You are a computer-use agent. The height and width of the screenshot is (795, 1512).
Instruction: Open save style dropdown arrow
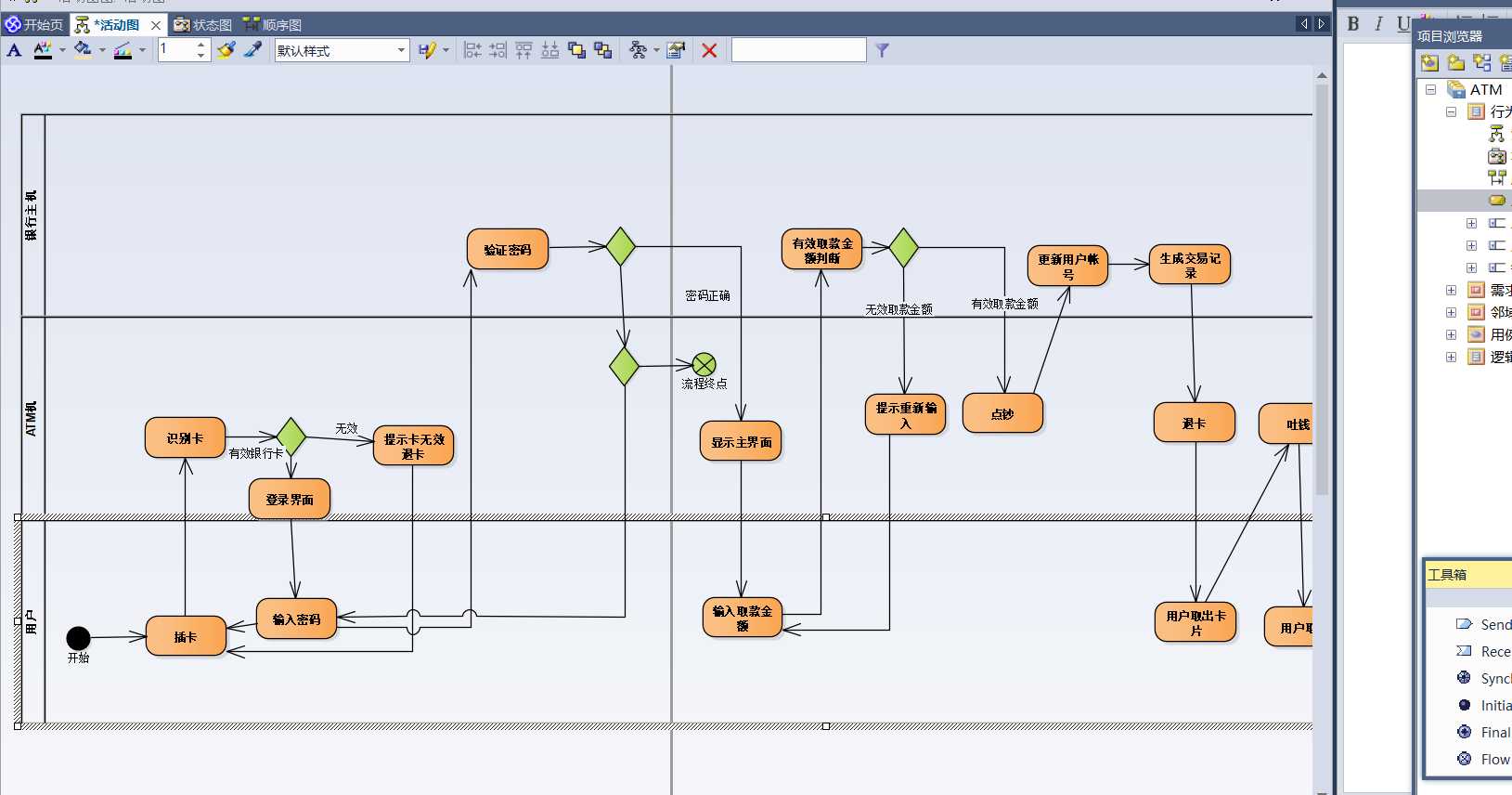point(446,50)
